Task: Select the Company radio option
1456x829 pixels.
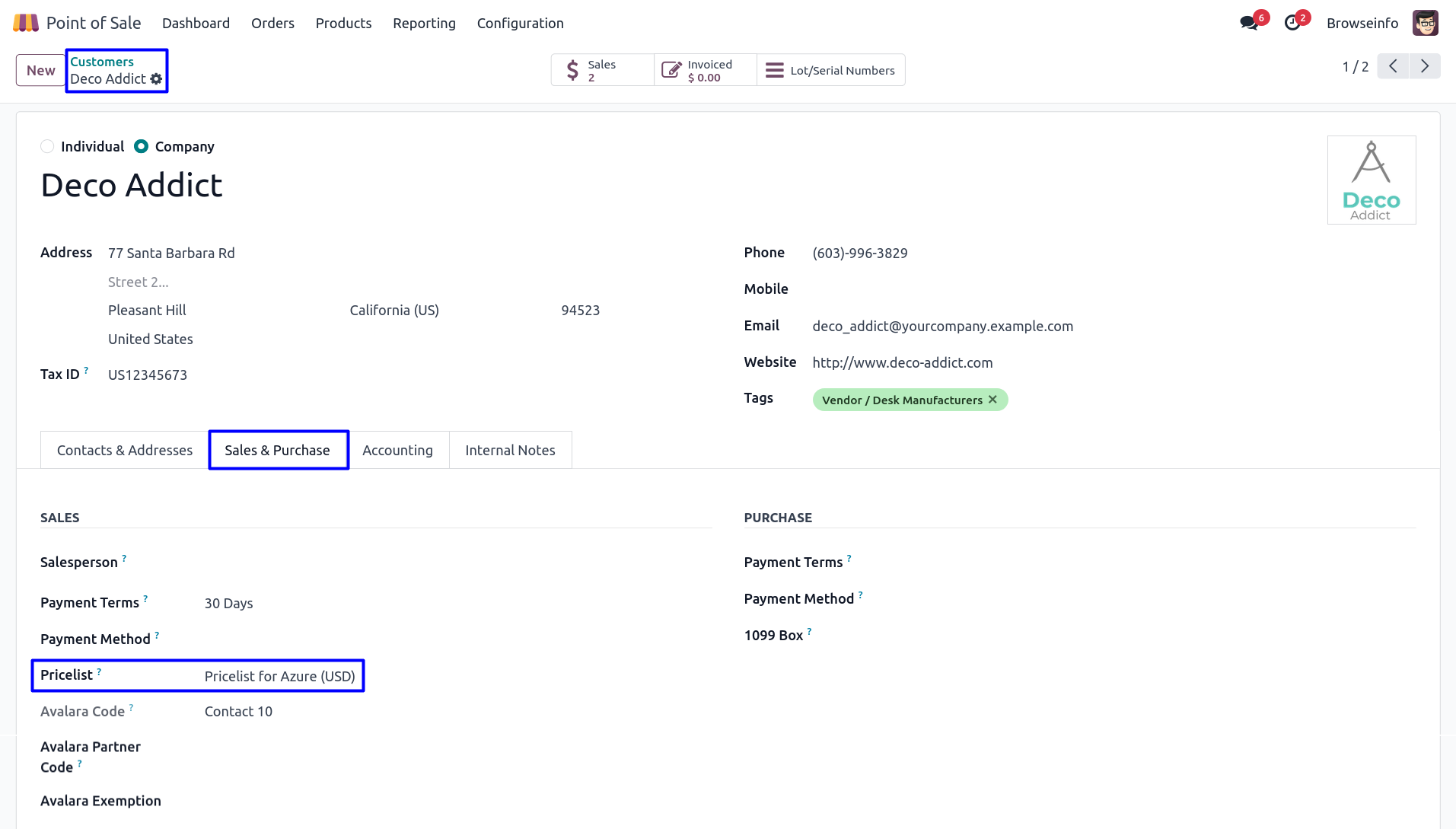Action: tap(141, 146)
